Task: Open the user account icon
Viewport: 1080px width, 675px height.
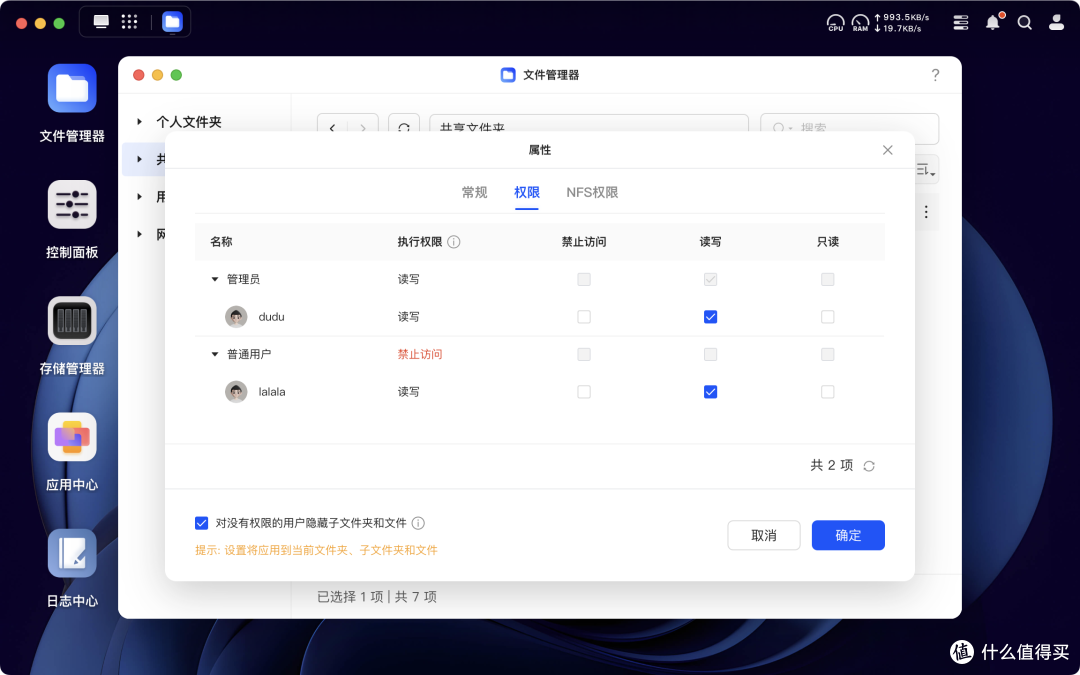Action: 1056,23
